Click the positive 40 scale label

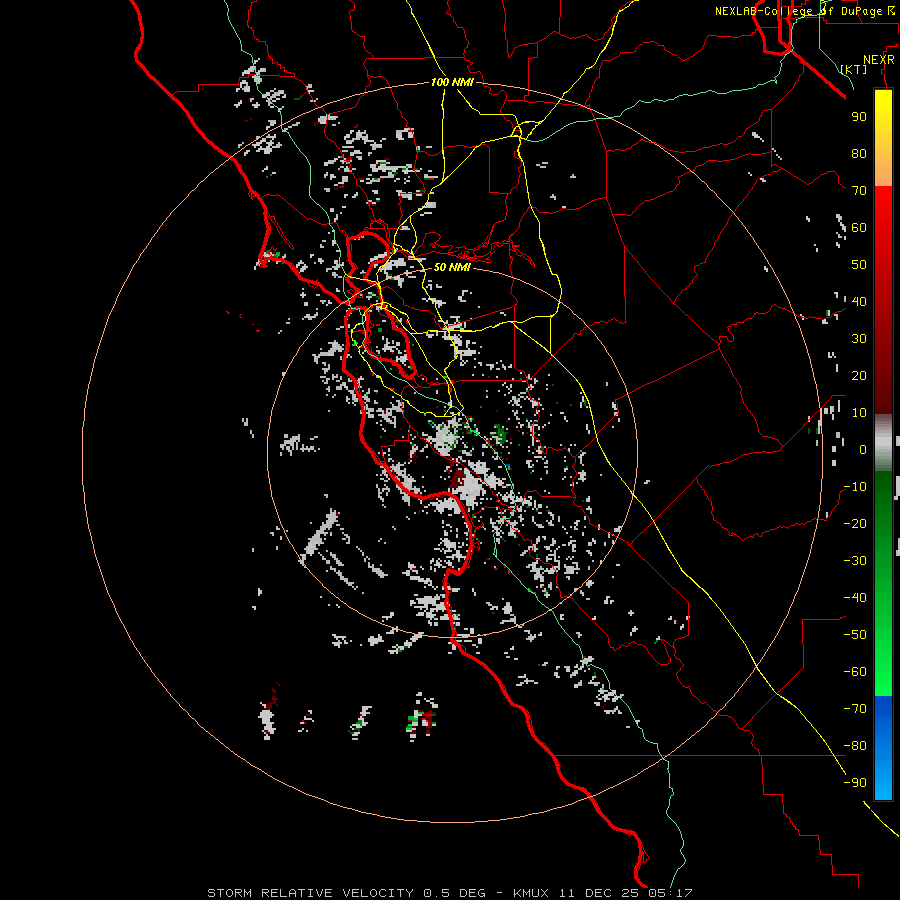(859, 301)
